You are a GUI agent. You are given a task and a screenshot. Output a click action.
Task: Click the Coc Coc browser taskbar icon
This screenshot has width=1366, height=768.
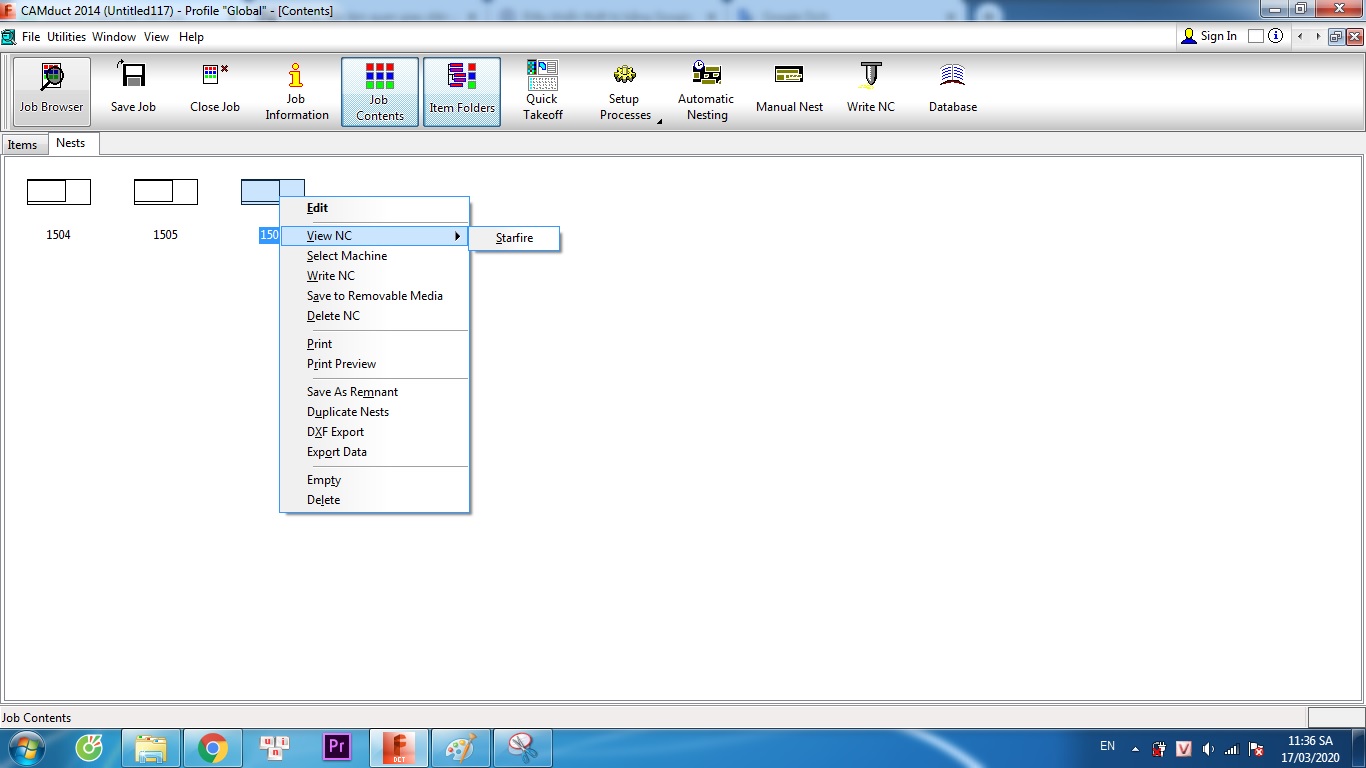click(x=89, y=748)
